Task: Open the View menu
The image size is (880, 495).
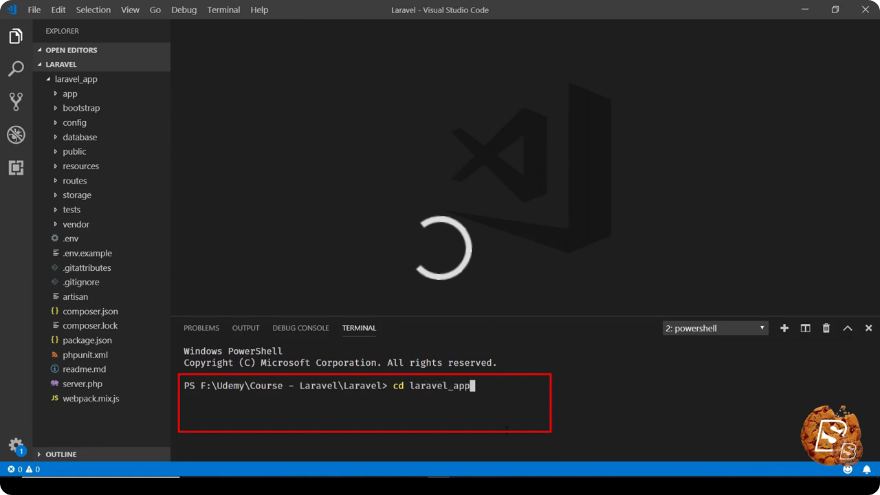Action: click(130, 10)
